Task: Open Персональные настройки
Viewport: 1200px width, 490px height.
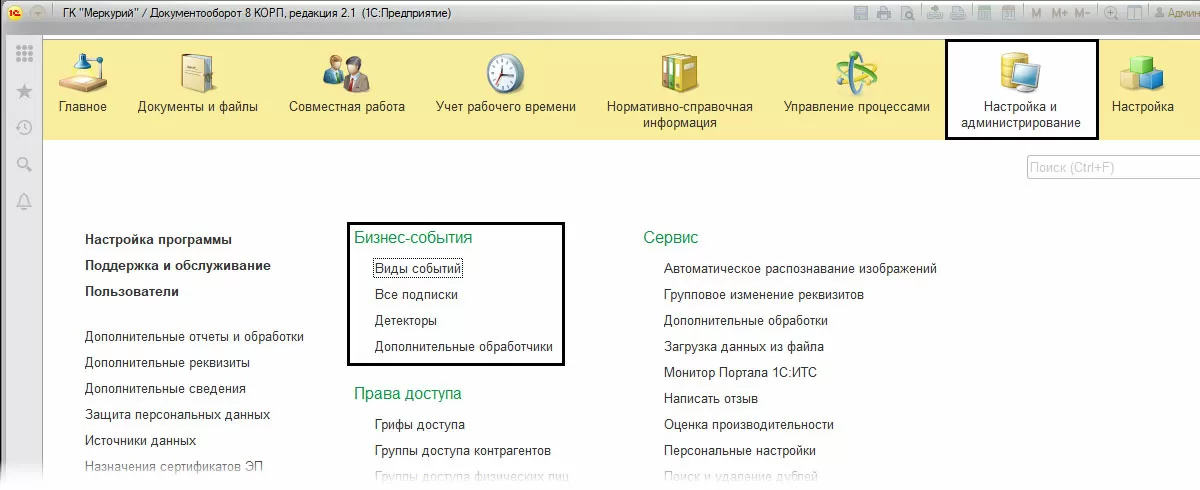Action: click(x=740, y=451)
